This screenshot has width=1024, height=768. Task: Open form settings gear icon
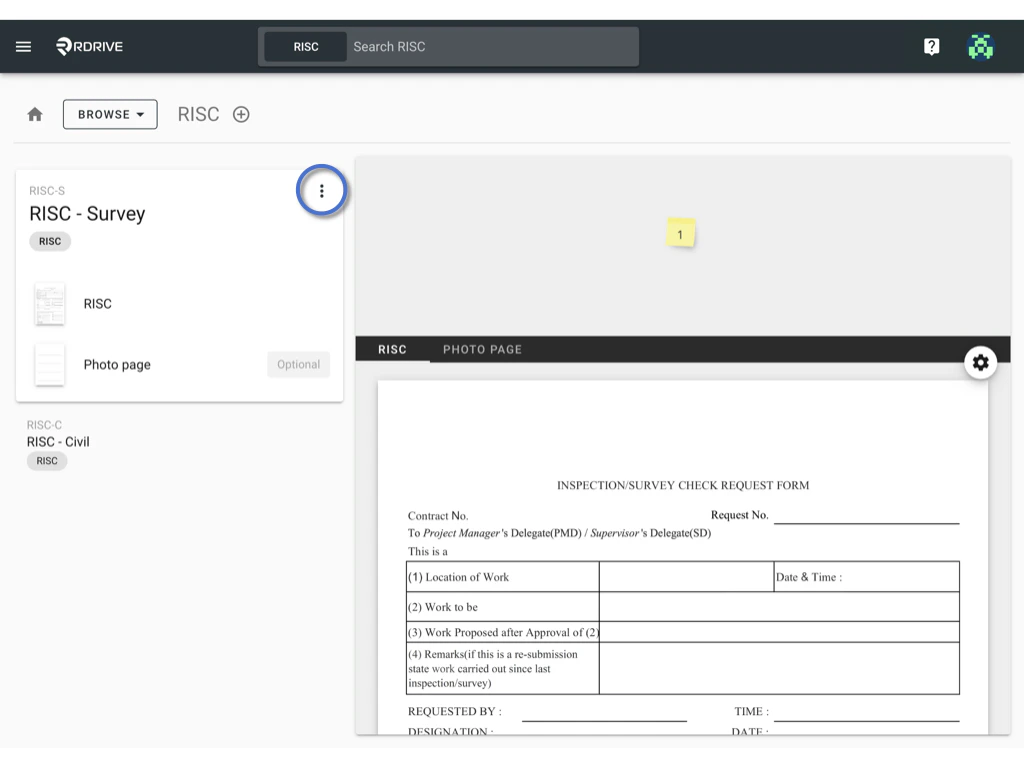(x=980, y=362)
